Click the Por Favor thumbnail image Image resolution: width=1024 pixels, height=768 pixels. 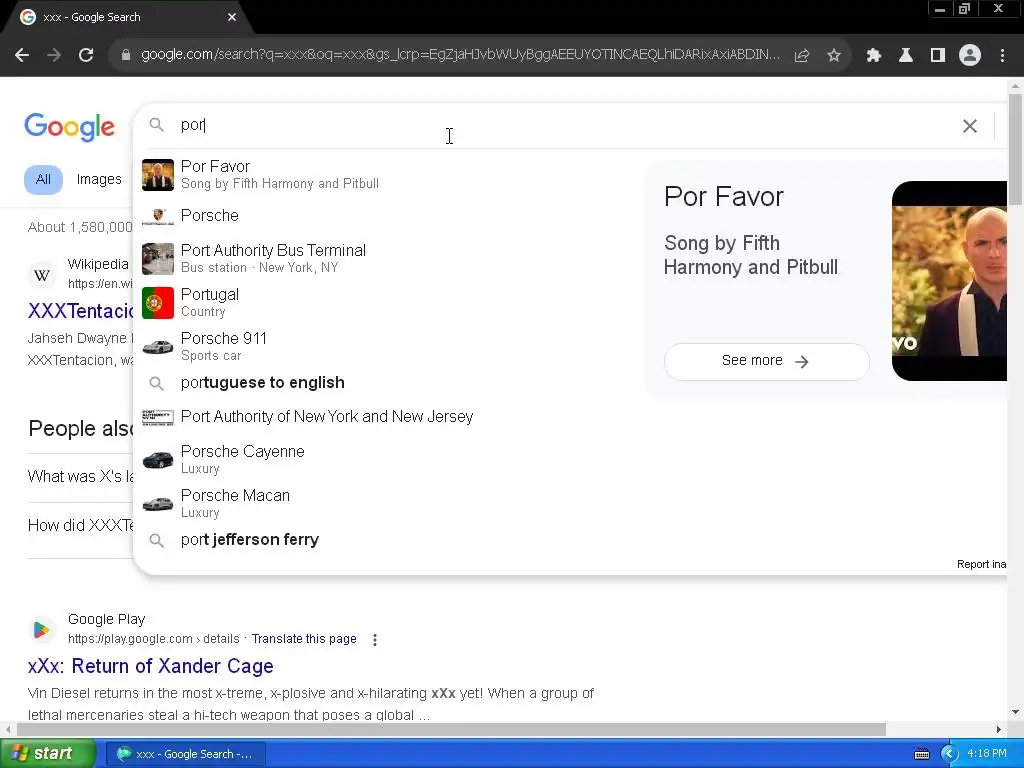[x=158, y=174]
